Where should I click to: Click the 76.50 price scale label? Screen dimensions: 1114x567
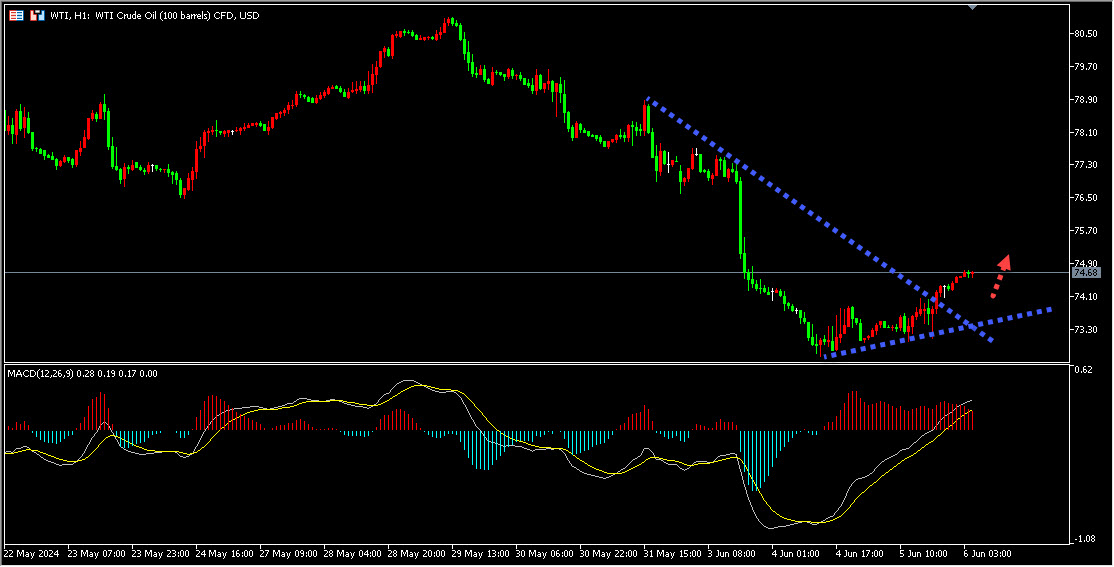tap(1086, 198)
